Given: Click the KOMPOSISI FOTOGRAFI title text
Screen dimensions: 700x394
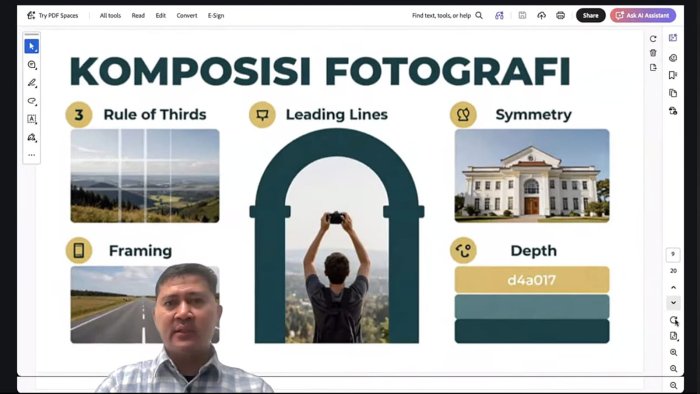Looking at the screenshot, I should (320, 71).
